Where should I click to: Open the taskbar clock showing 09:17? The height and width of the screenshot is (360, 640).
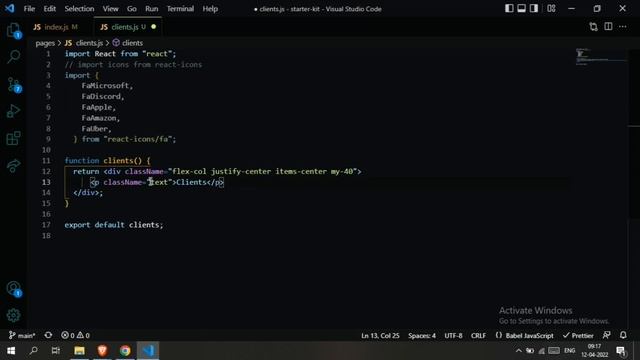pos(595,351)
